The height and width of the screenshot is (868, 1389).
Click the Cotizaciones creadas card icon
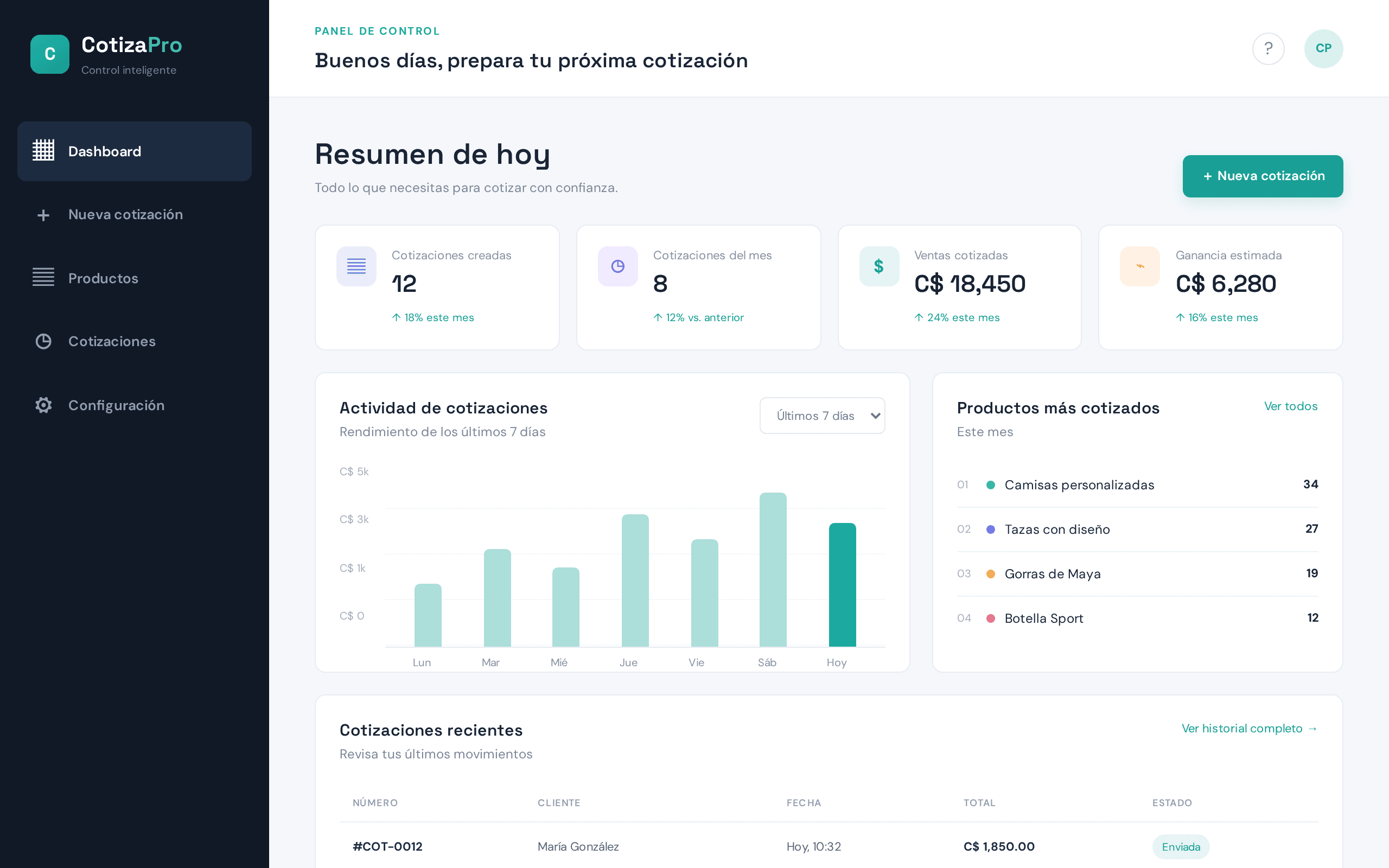(356, 266)
